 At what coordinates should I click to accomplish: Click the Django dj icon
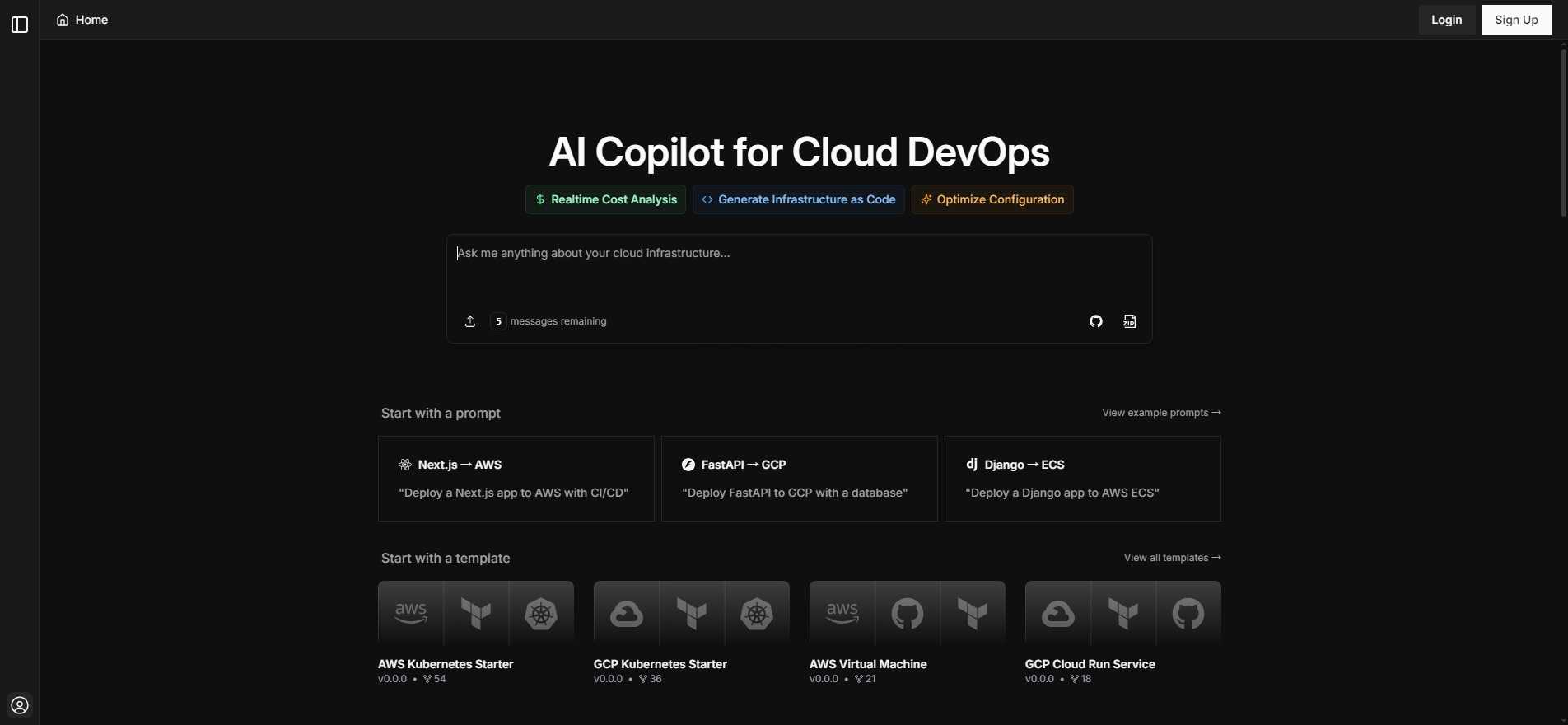click(x=972, y=464)
